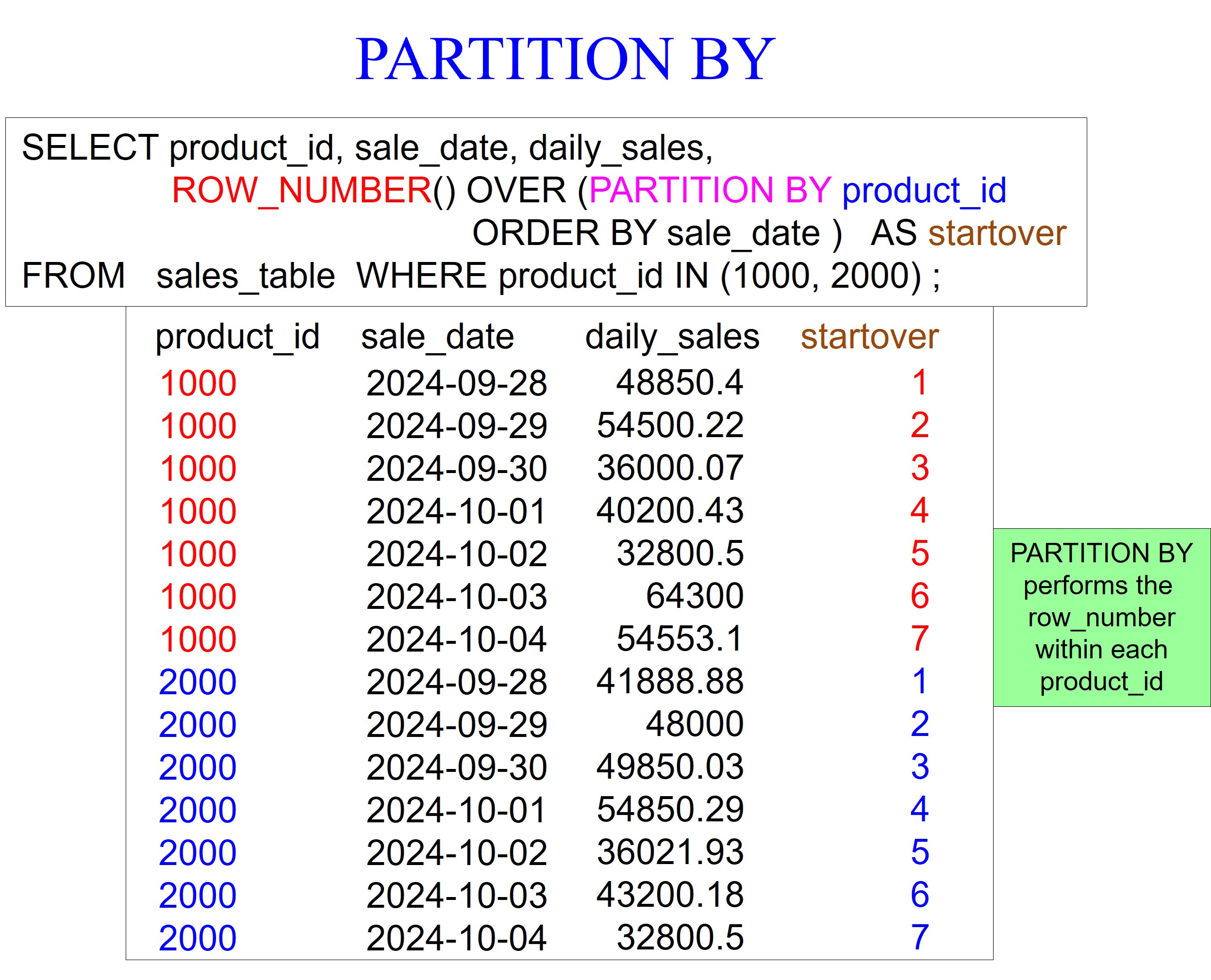Click the PARTITION BY blue title

pyautogui.click(x=565, y=59)
